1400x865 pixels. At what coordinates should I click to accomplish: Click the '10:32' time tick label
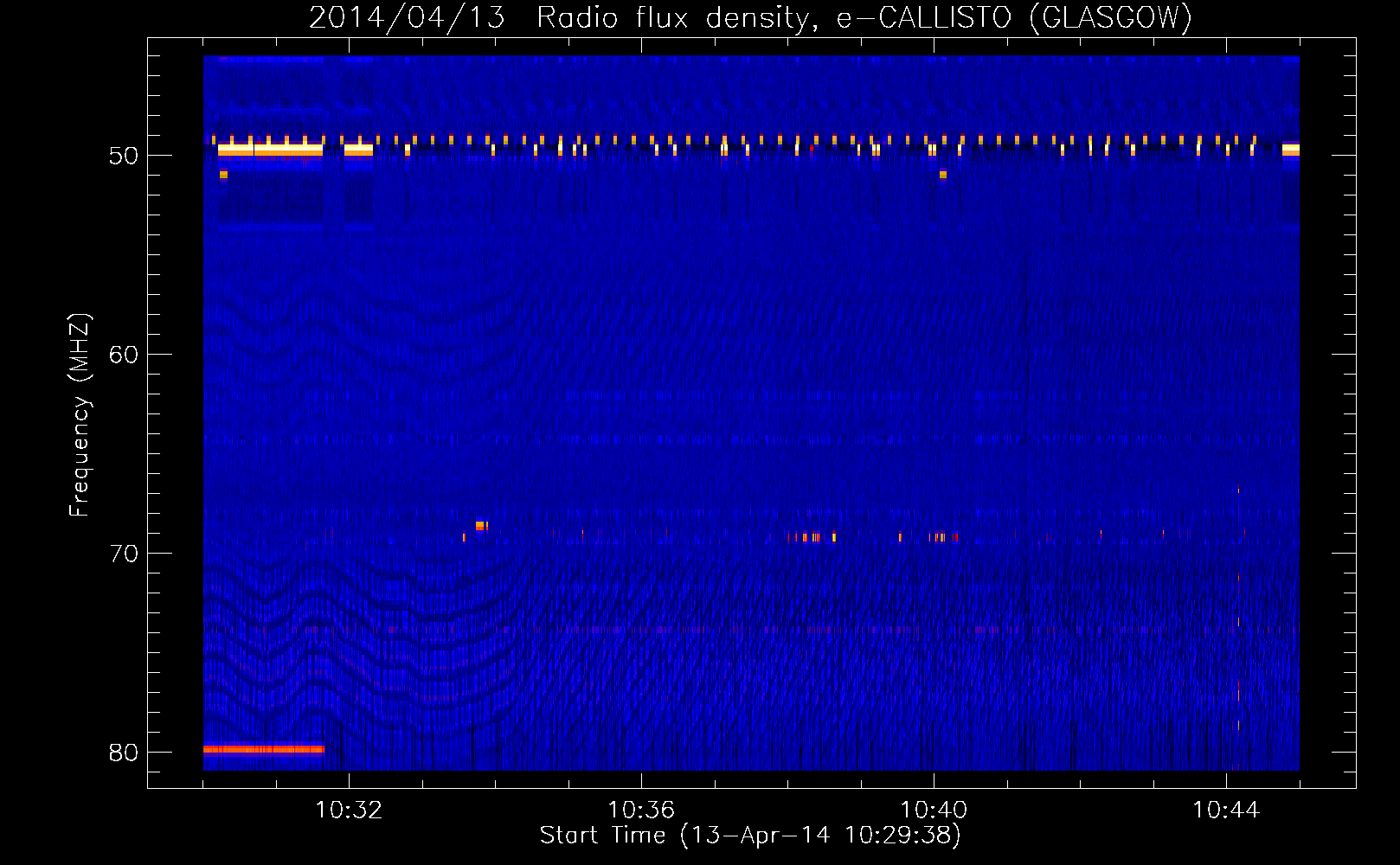coord(349,810)
